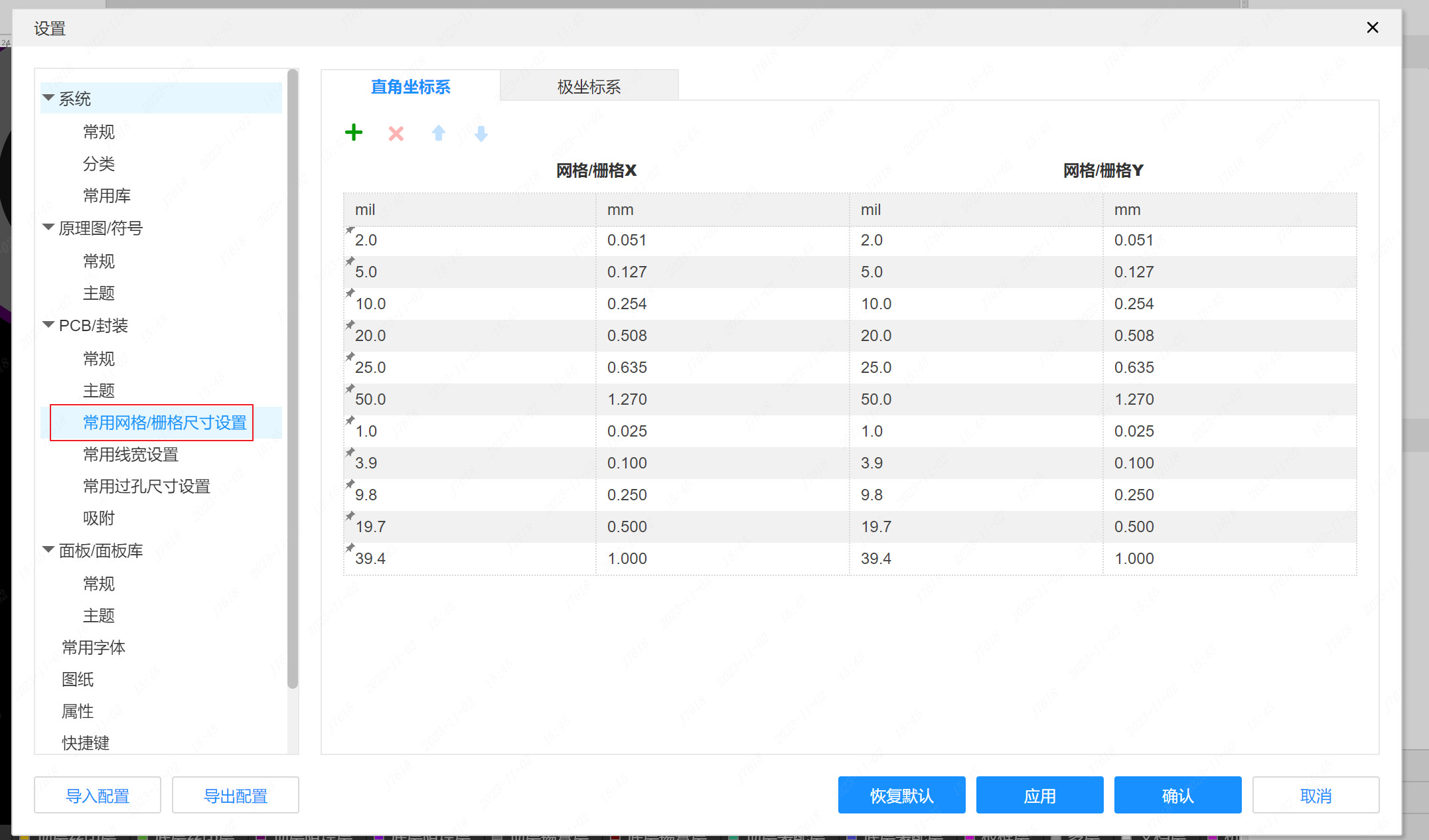The image size is (1429, 840).
Task: Collapse the 原理图/符号 tree node
Action: click(48, 228)
